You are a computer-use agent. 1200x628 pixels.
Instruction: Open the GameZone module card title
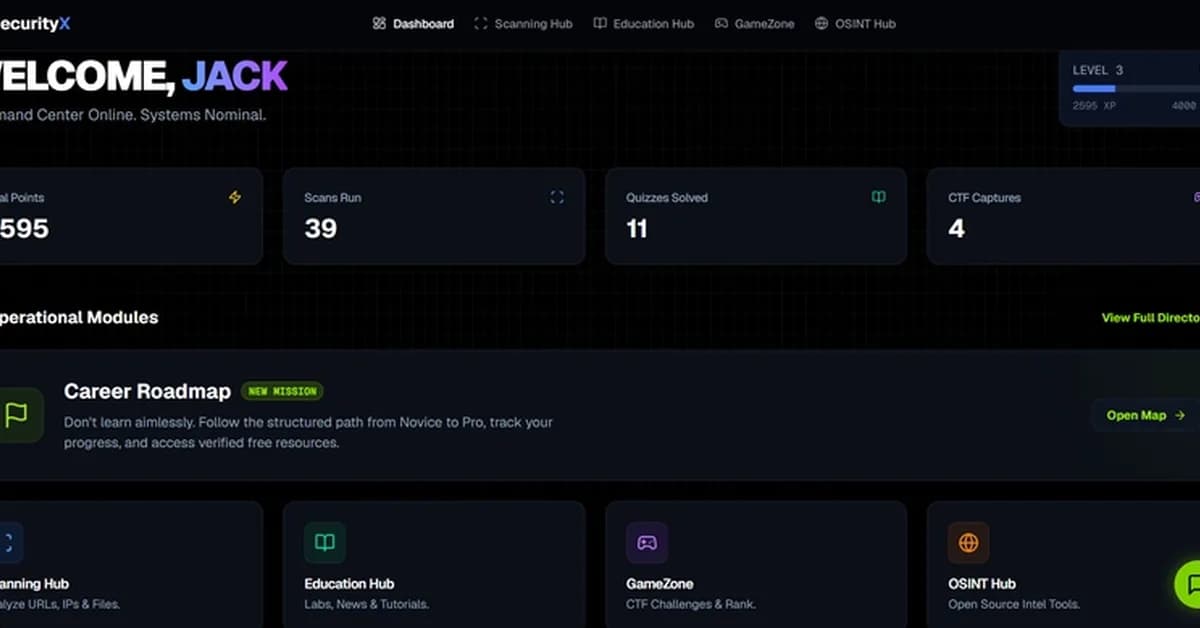tap(659, 584)
